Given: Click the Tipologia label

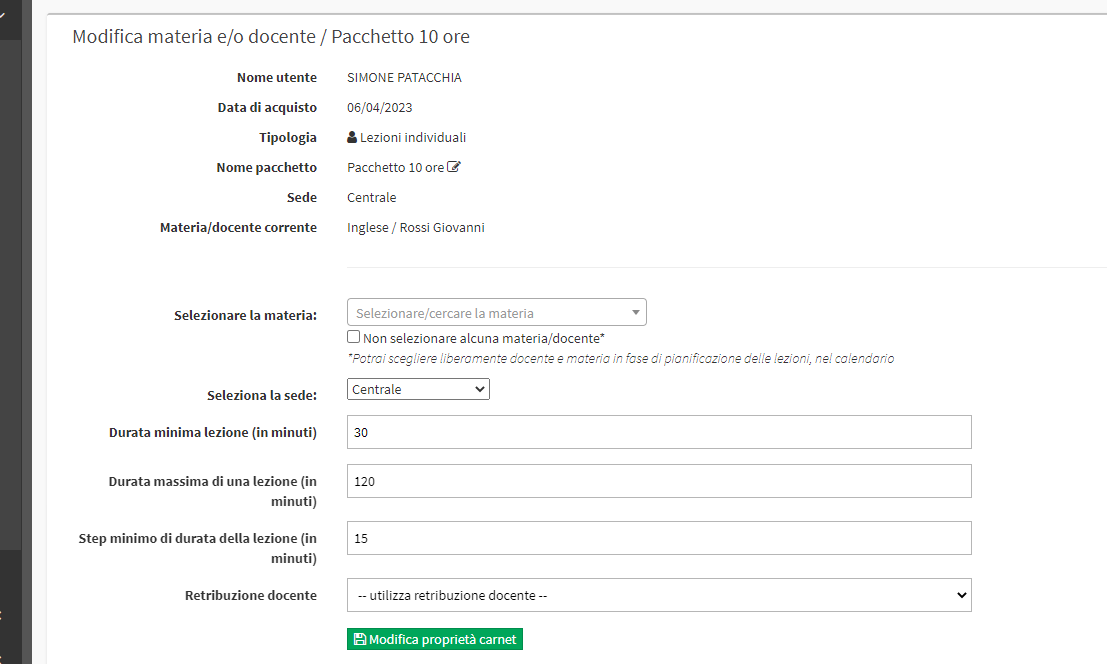Looking at the screenshot, I should (x=287, y=138).
